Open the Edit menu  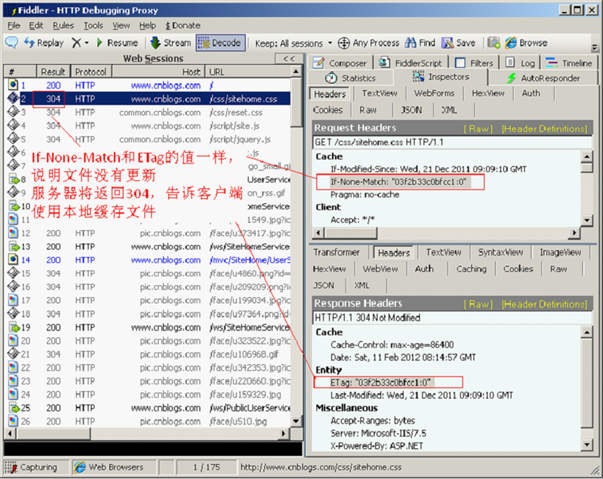[x=36, y=25]
